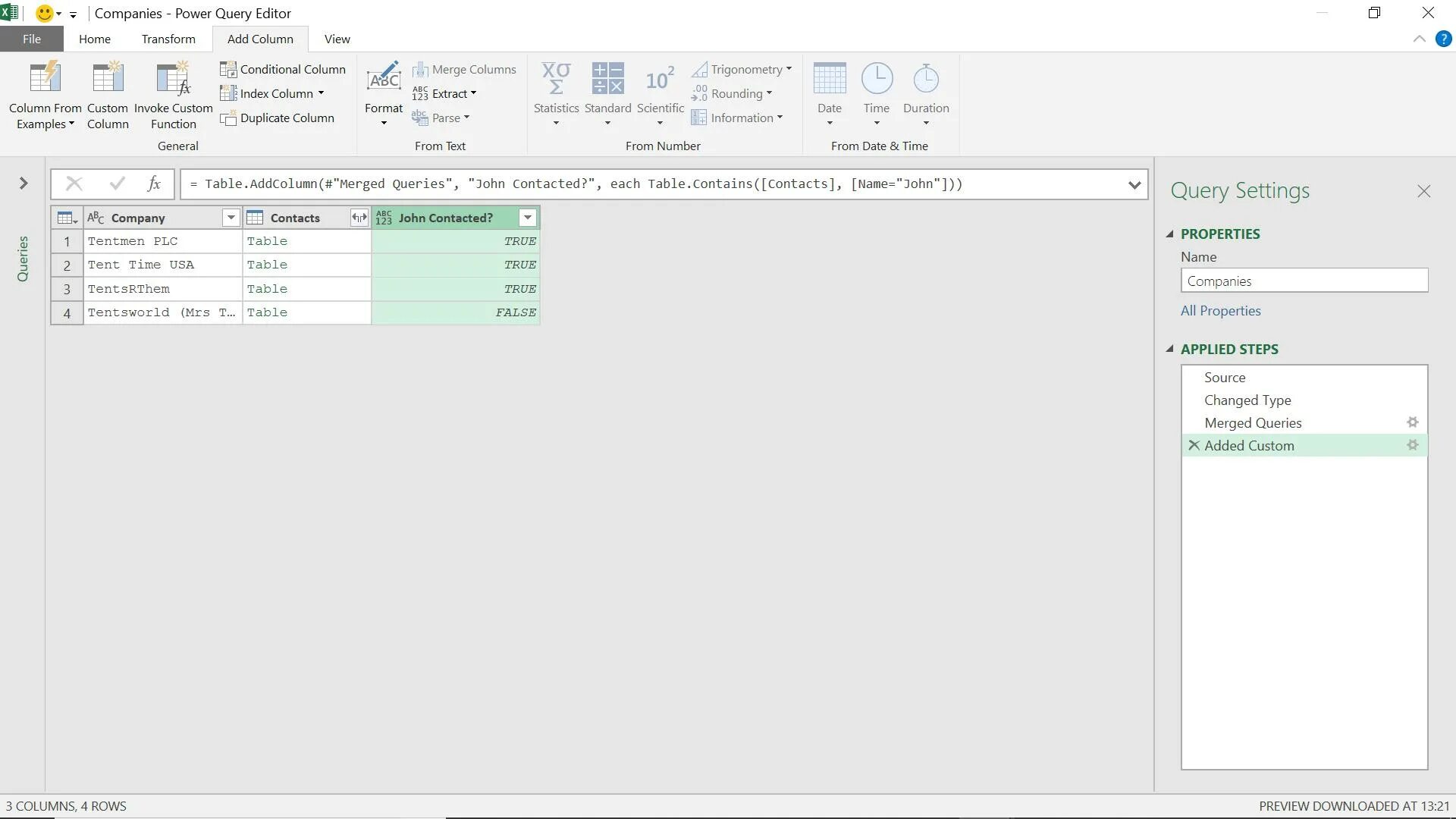The height and width of the screenshot is (819, 1456).
Task: Expand the Queries navigation pane
Action: 24,184
